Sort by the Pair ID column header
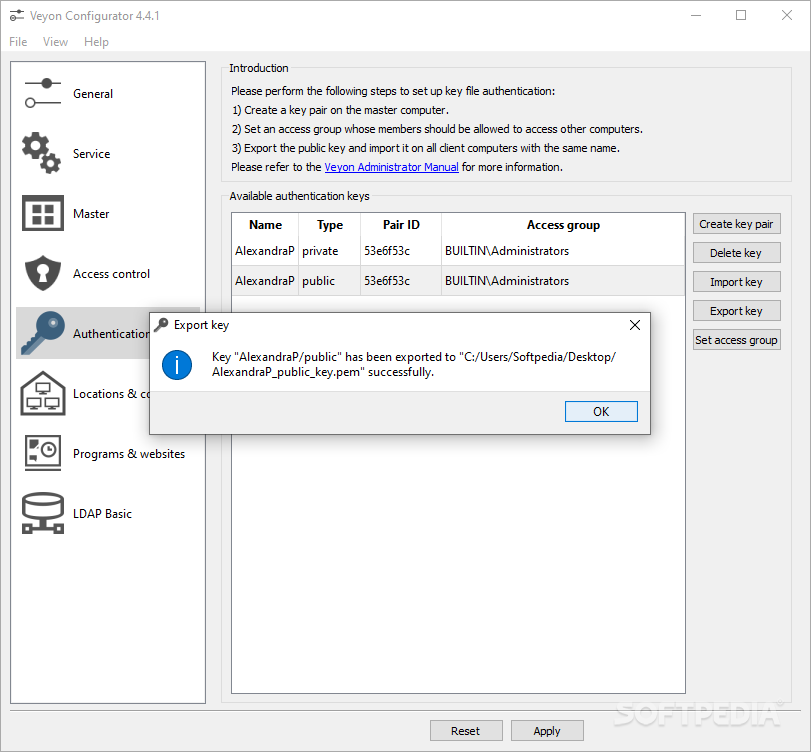The height and width of the screenshot is (752, 811). 401,225
